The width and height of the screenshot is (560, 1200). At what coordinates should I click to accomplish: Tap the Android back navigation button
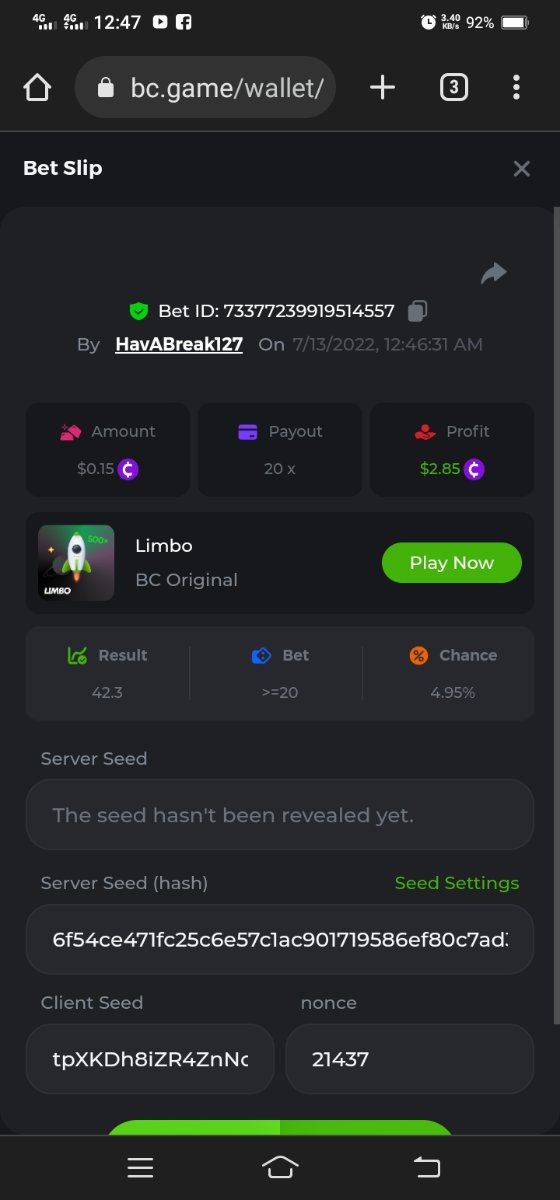click(x=427, y=1166)
